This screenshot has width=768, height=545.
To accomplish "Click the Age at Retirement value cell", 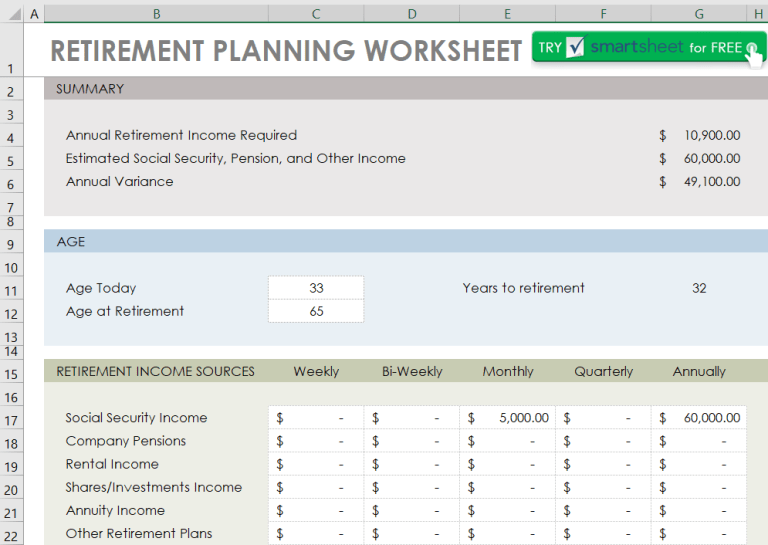I will point(316,311).
